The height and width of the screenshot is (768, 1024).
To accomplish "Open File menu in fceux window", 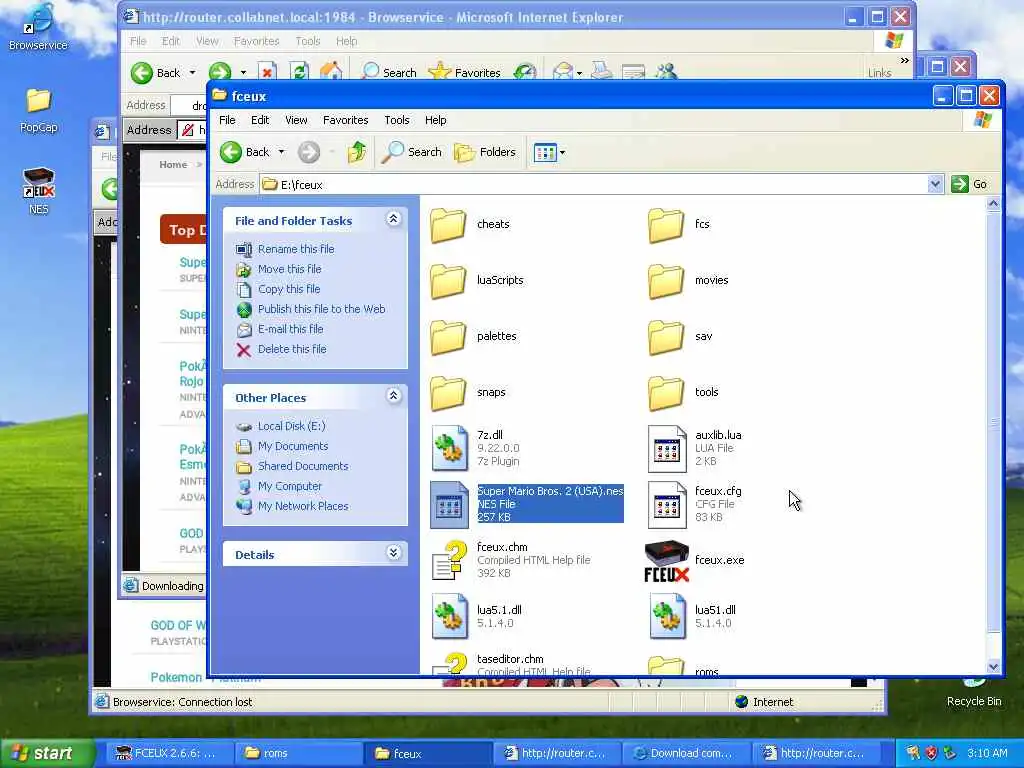I will 227,120.
